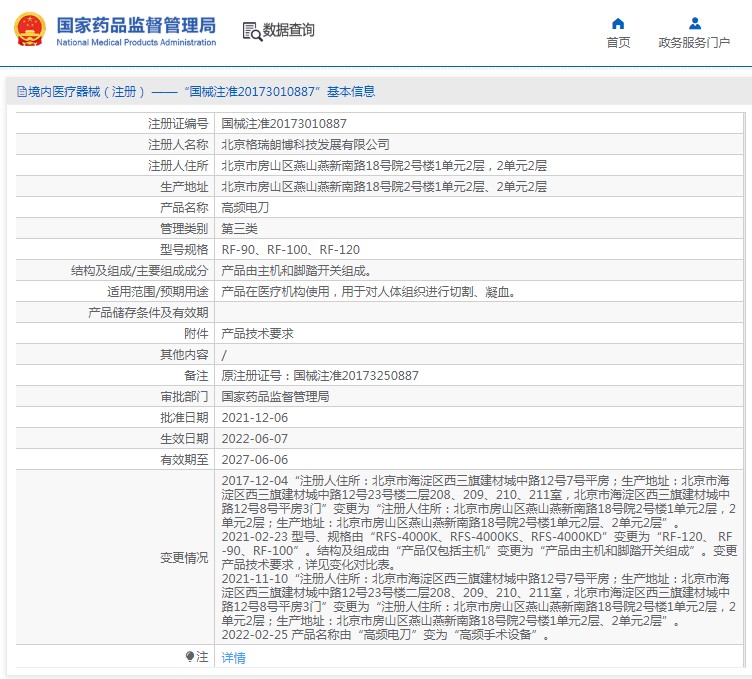Click the document icon before 境内医疗器械
752x679 pixels.
pyautogui.click(x=20, y=92)
